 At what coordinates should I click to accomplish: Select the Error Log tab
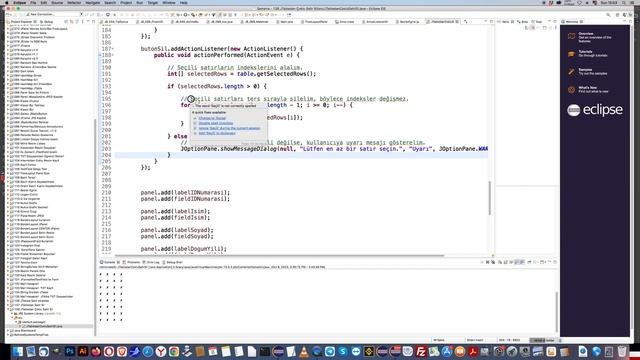[151, 262]
